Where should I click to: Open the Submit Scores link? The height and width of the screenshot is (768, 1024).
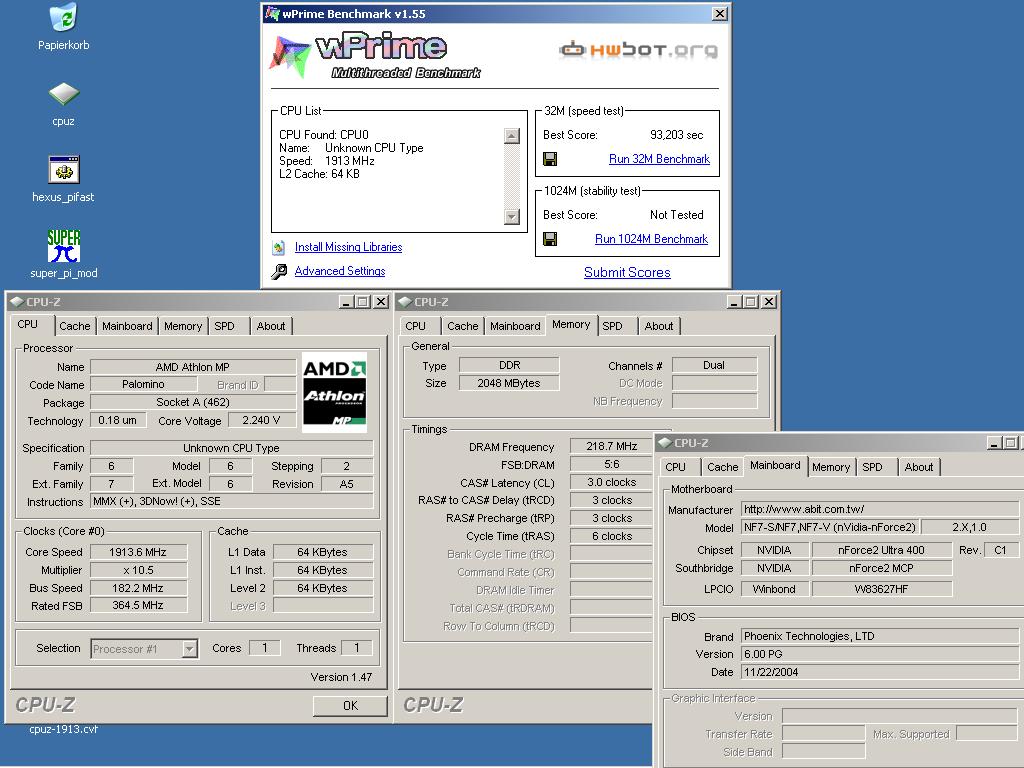[x=627, y=272]
